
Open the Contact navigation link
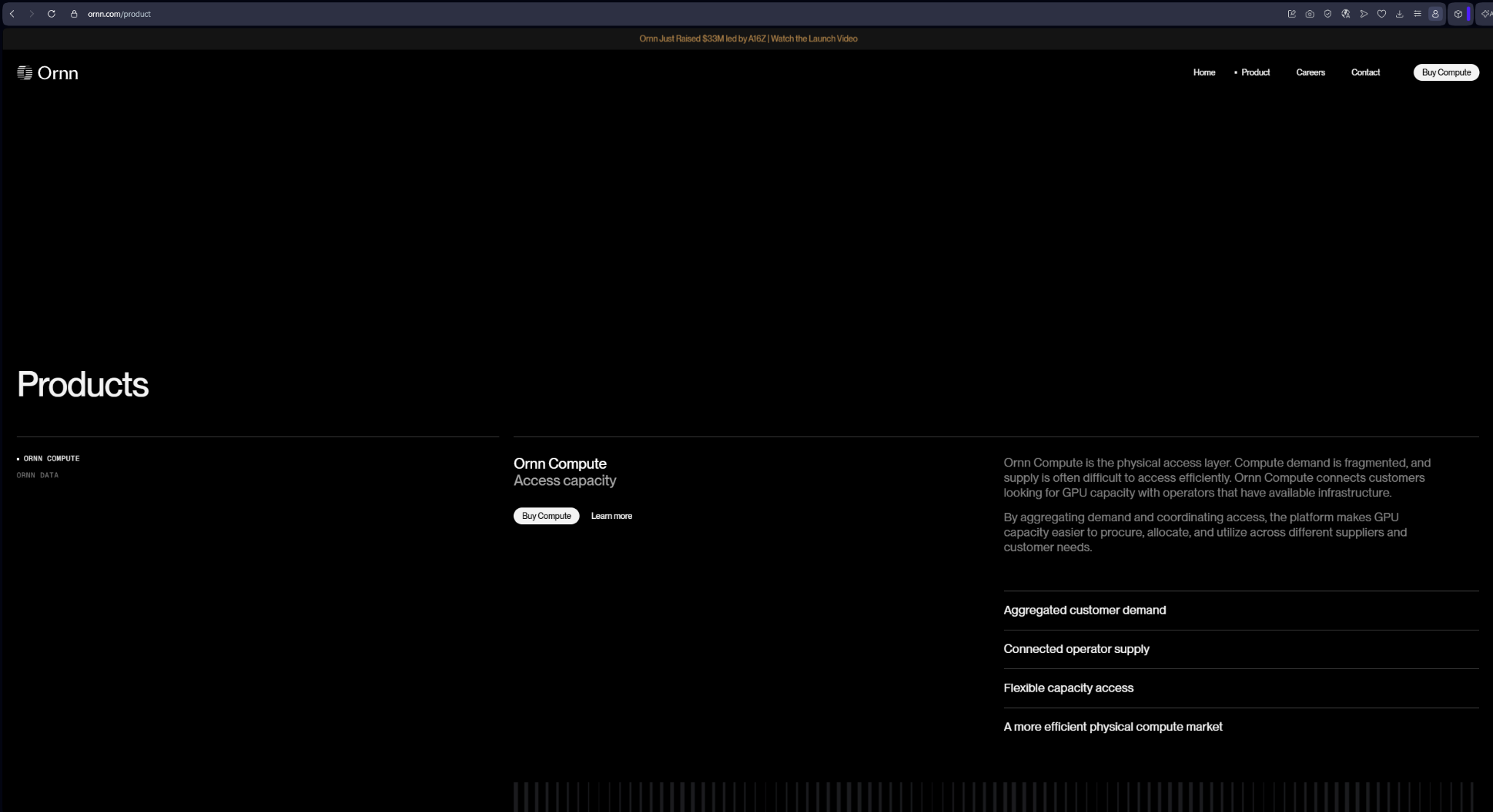tap(1365, 72)
